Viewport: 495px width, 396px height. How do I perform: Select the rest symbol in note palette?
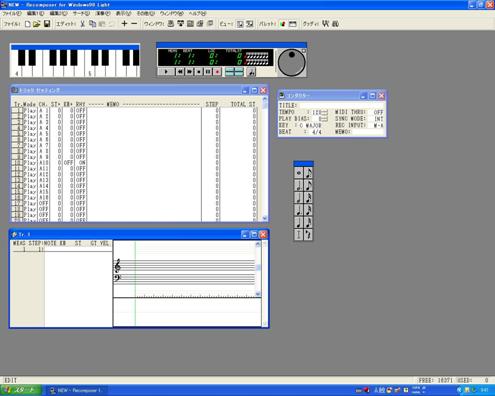pos(308,235)
